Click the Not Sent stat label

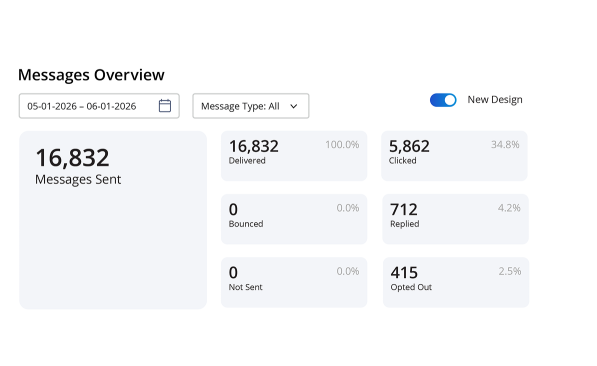[x=246, y=287]
